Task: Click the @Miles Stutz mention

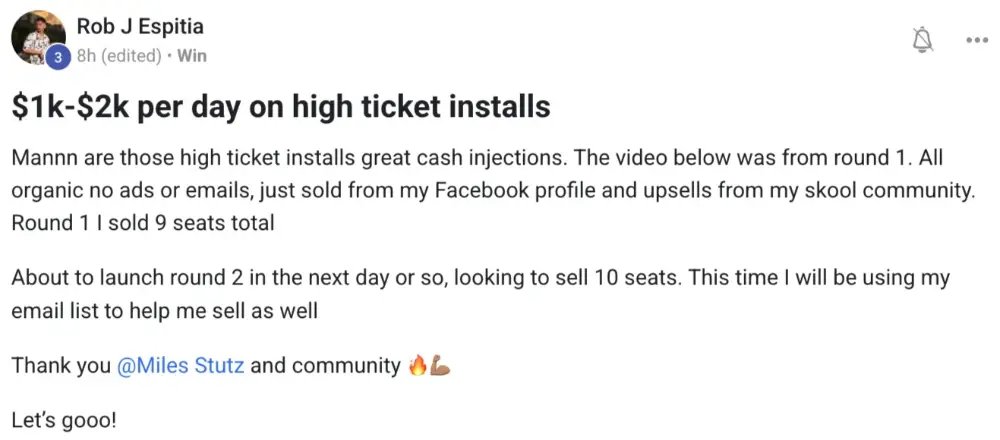Action: (180, 365)
